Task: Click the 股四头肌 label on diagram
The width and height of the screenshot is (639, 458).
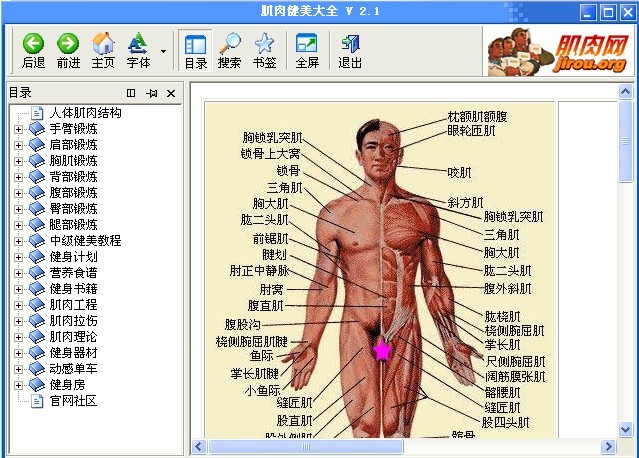Action: tap(505, 423)
